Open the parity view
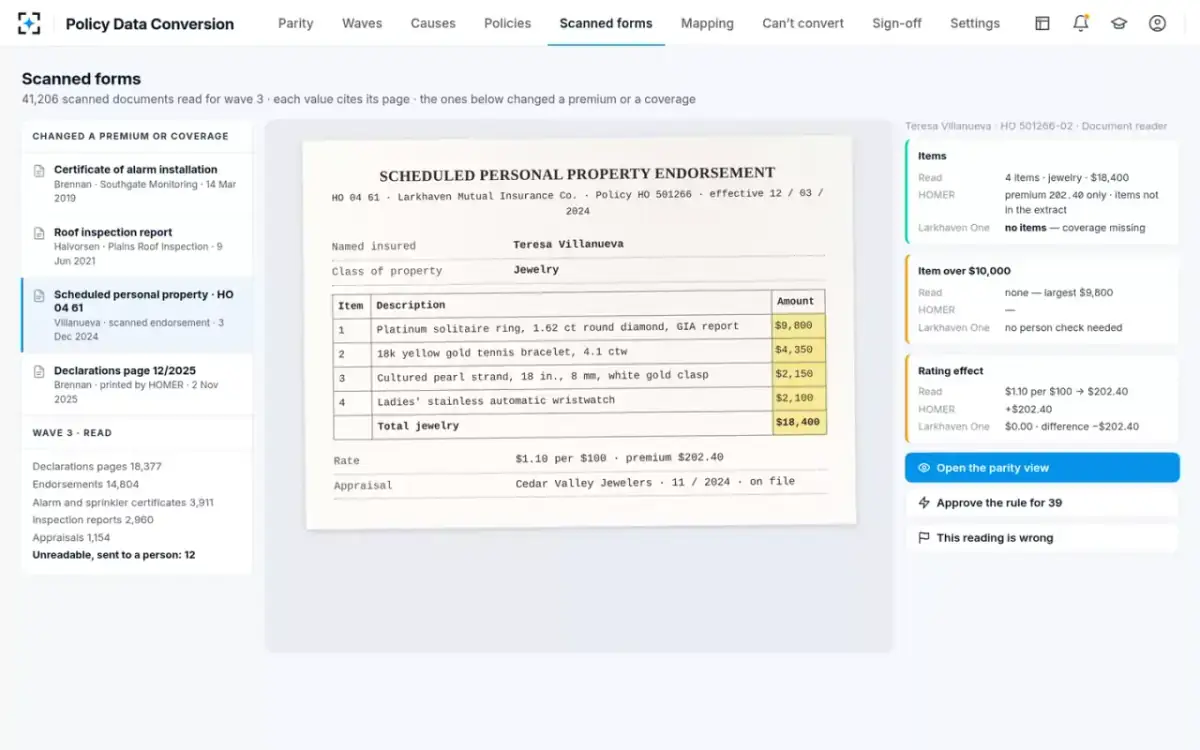 [x=1042, y=468]
